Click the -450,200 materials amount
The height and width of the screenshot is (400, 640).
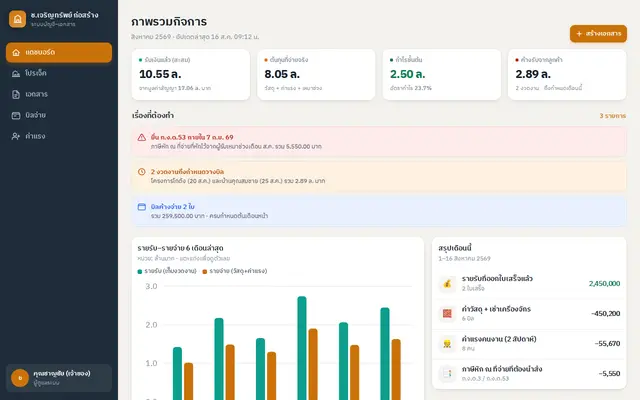[606, 314]
